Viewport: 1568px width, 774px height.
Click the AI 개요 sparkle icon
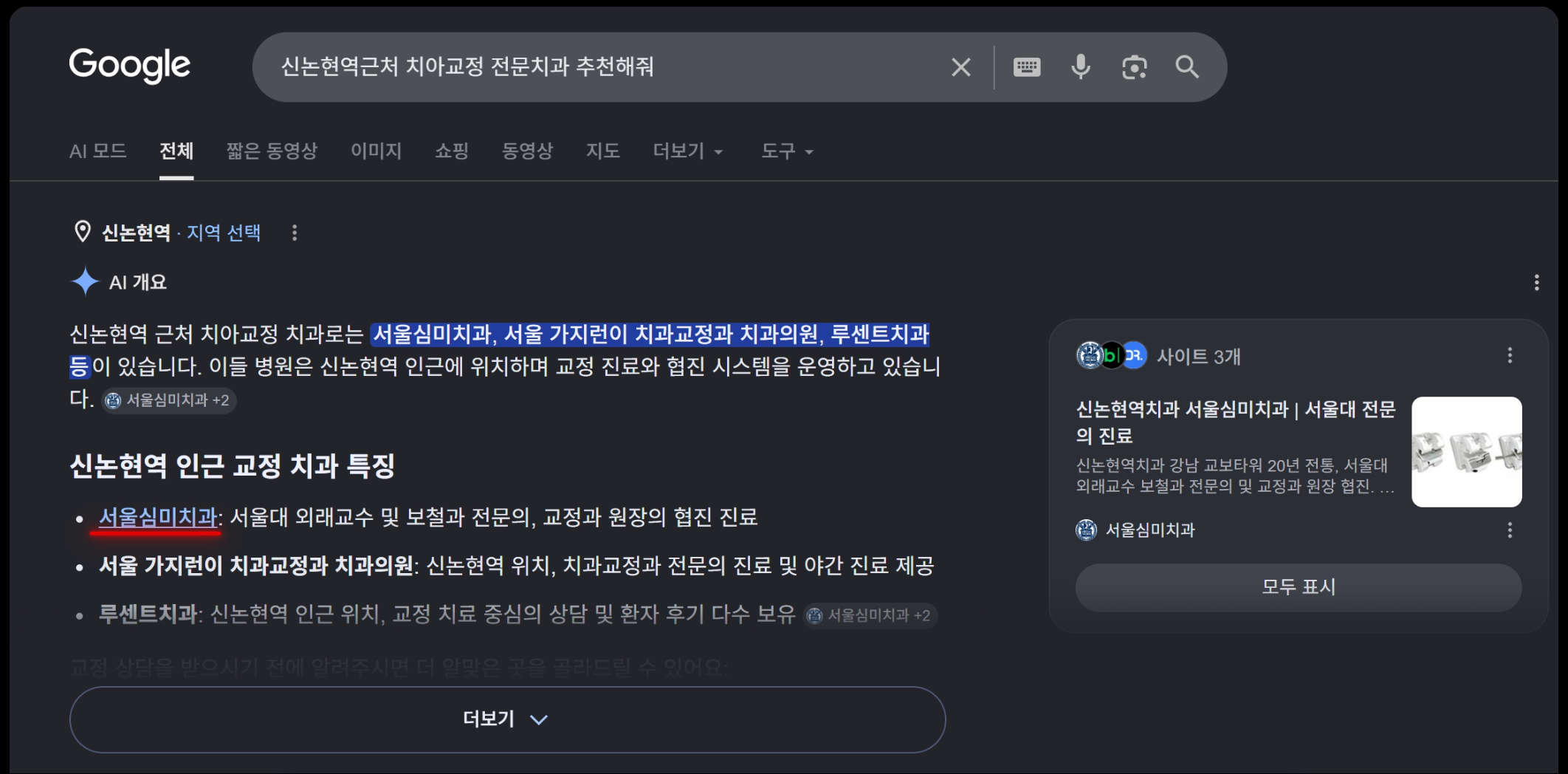[85, 281]
